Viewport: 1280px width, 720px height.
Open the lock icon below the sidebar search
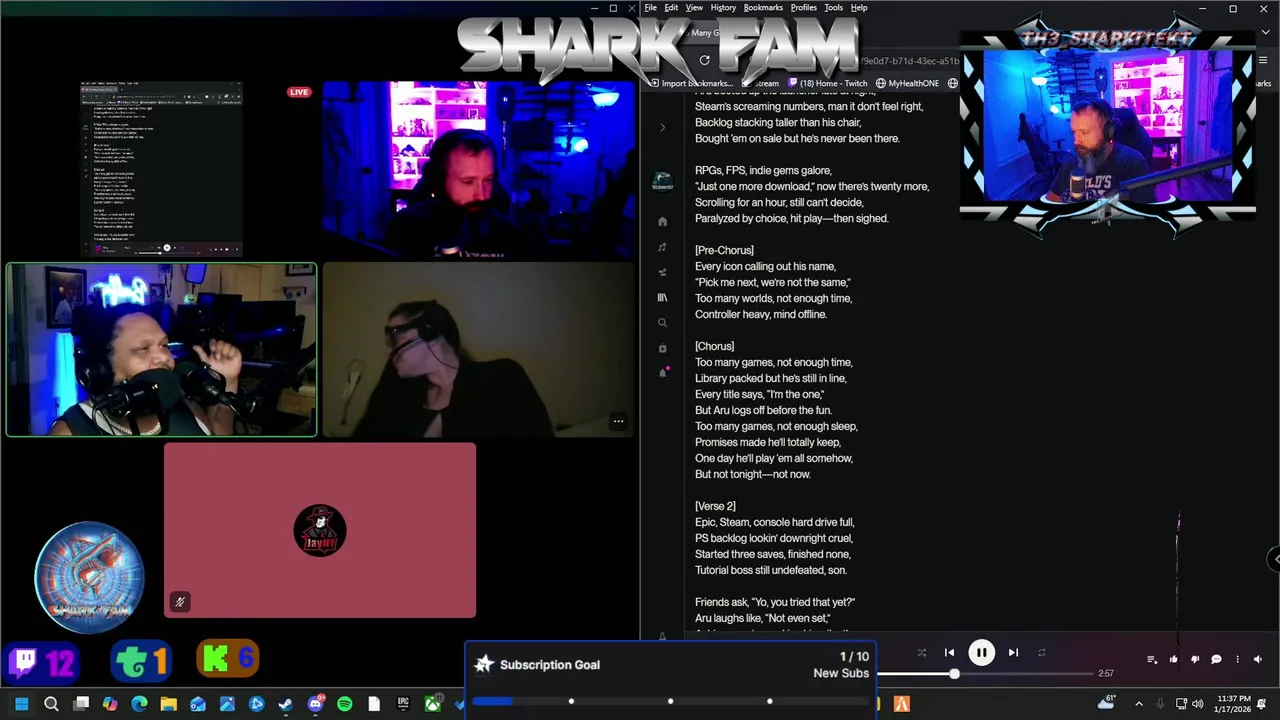click(662, 348)
